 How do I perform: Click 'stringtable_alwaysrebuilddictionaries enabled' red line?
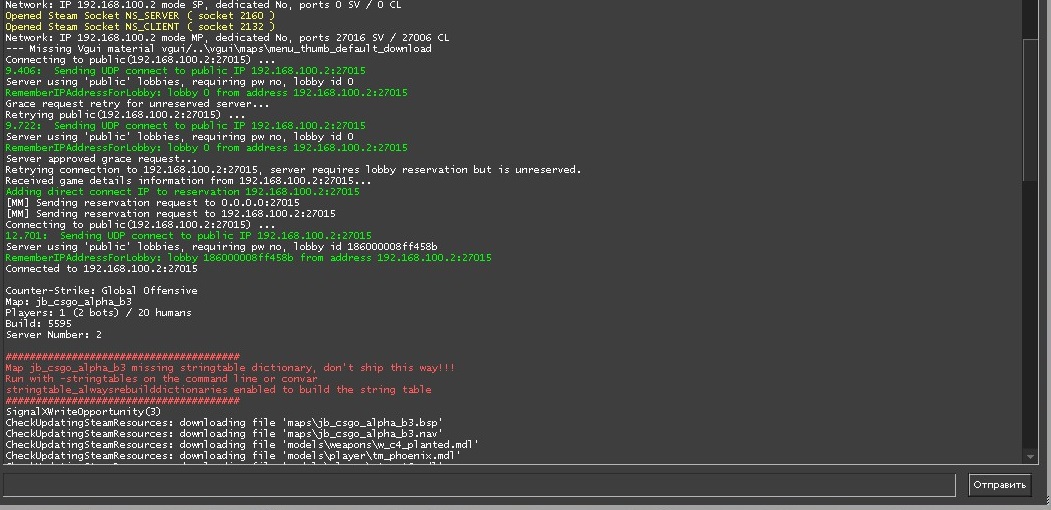(x=219, y=389)
